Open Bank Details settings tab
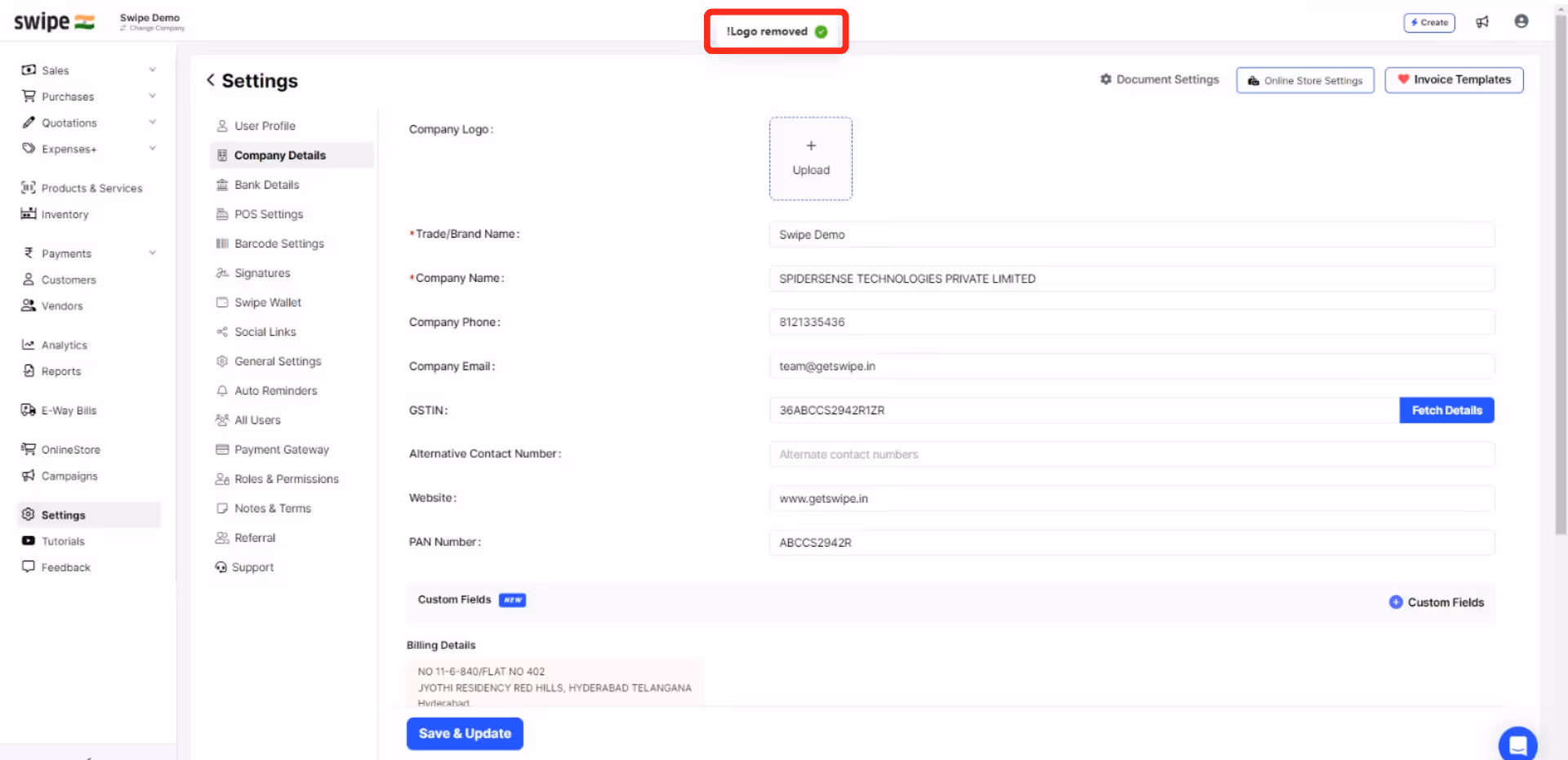1568x760 pixels. 292,185
